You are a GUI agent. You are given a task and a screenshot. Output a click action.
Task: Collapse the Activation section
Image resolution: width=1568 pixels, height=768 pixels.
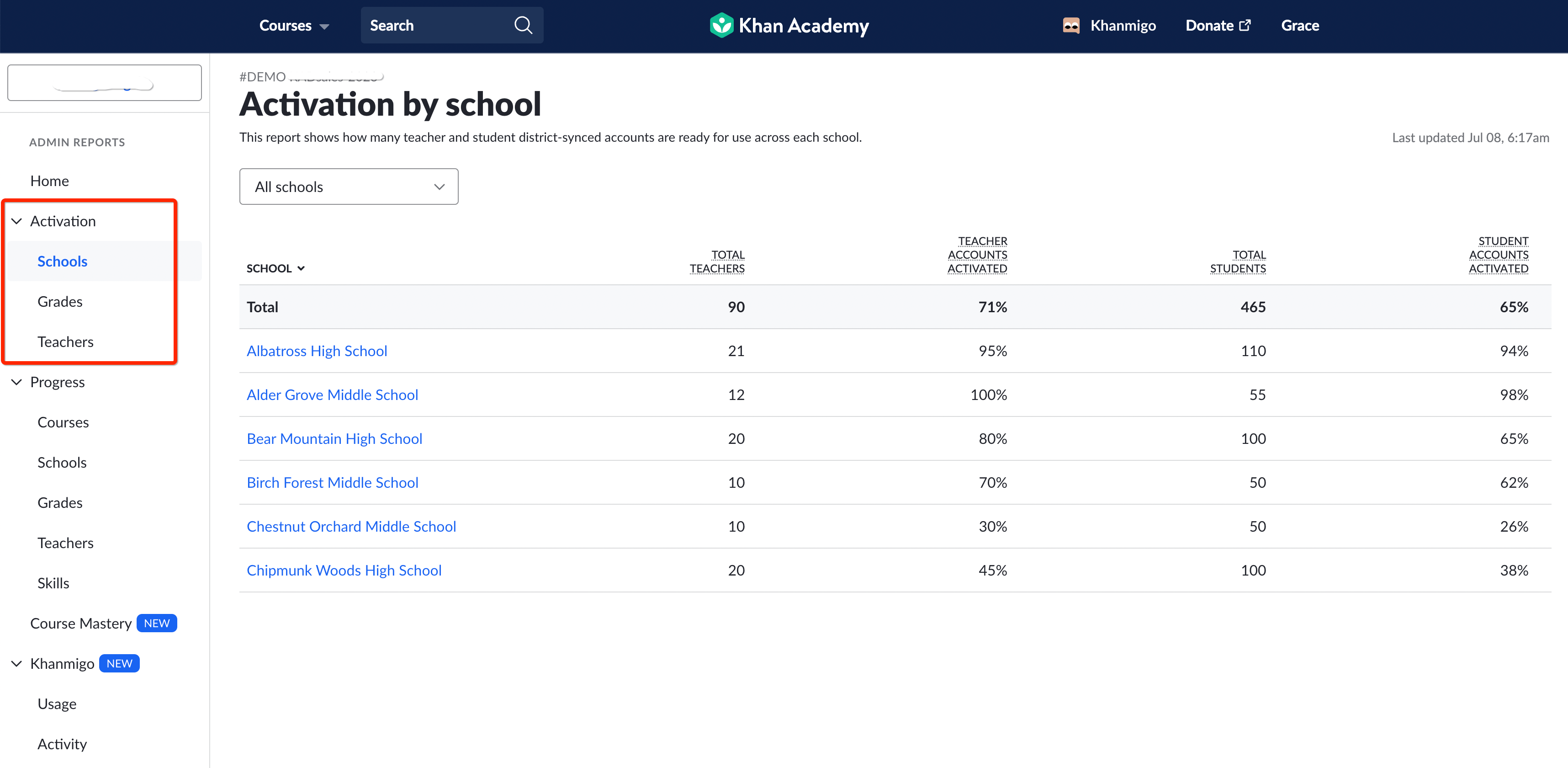[16, 220]
